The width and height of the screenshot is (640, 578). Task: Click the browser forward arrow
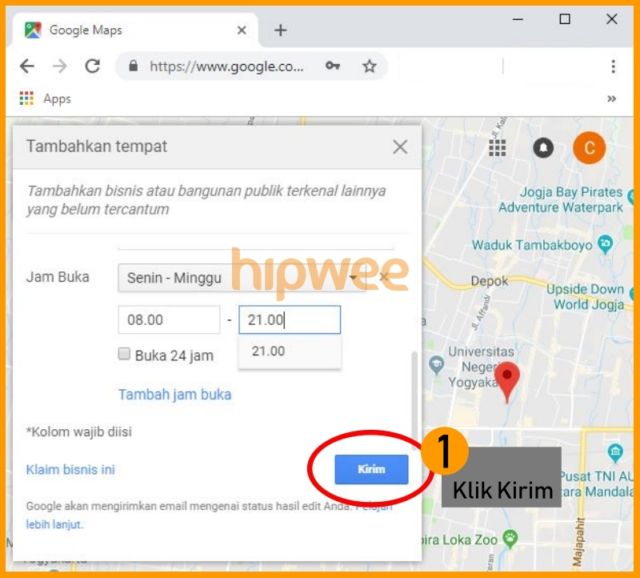[x=60, y=66]
